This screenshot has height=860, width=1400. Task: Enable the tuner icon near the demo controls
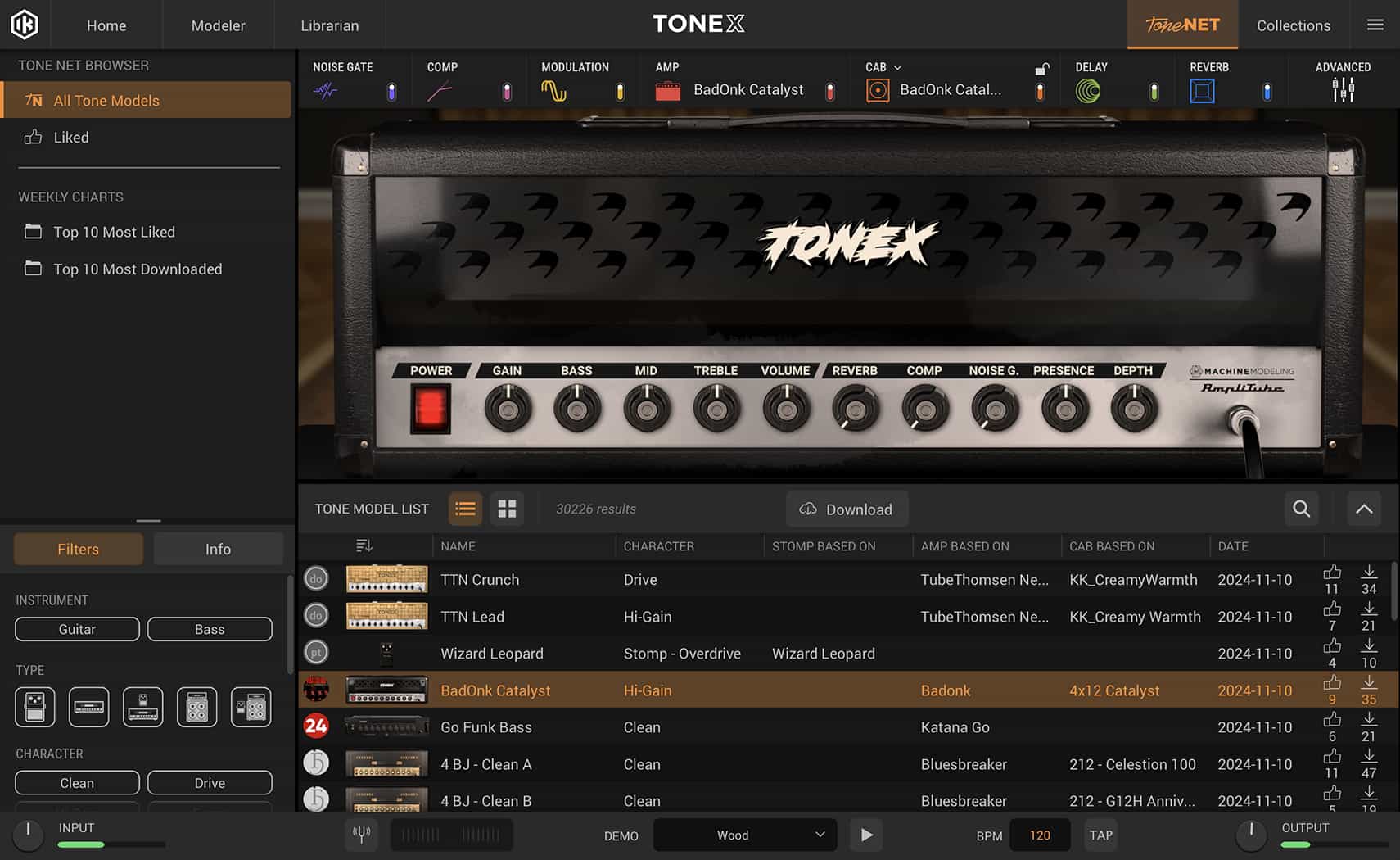pyautogui.click(x=361, y=835)
